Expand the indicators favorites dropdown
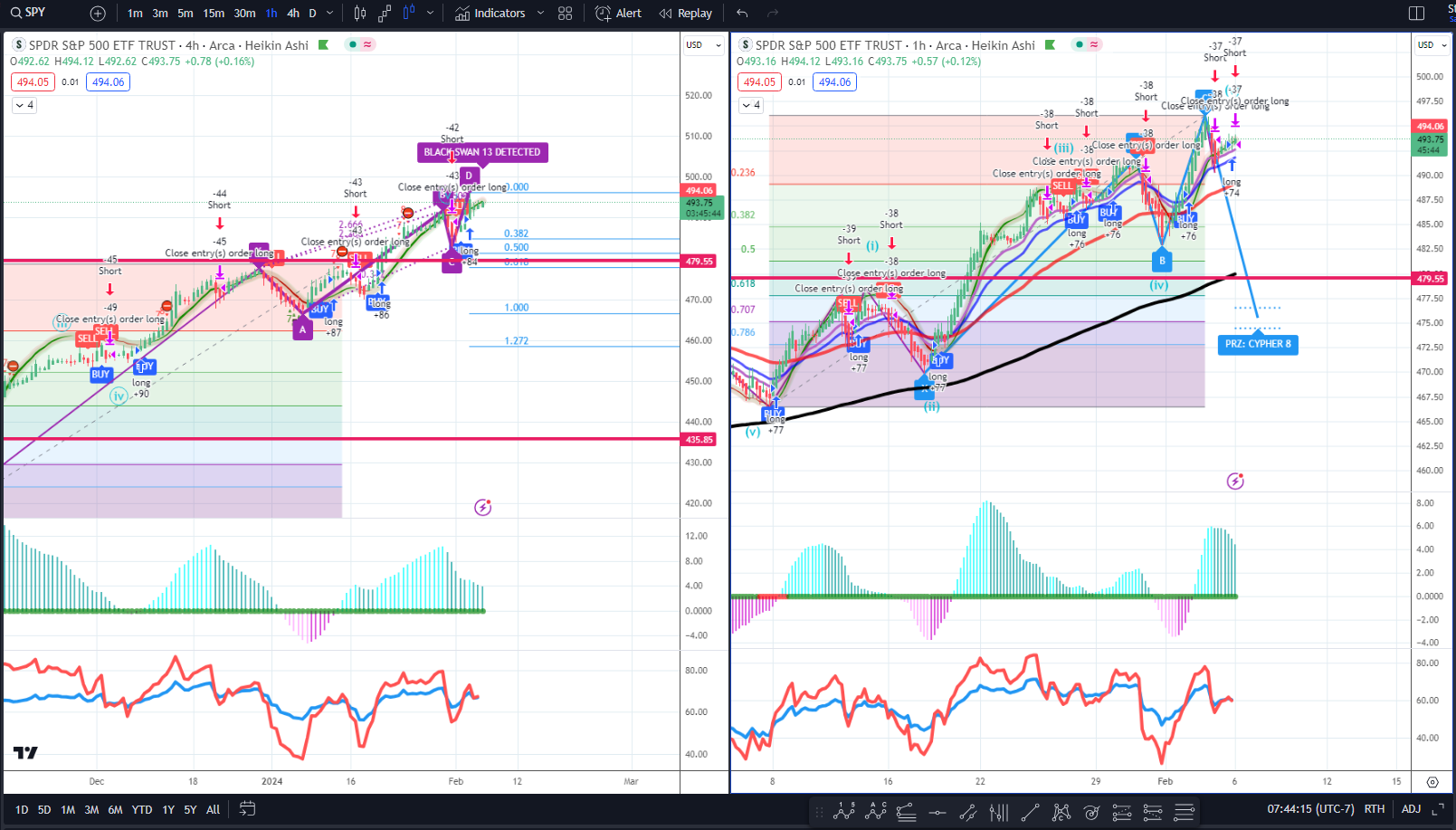Viewport: 1456px width, 830px height. tap(540, 14)
